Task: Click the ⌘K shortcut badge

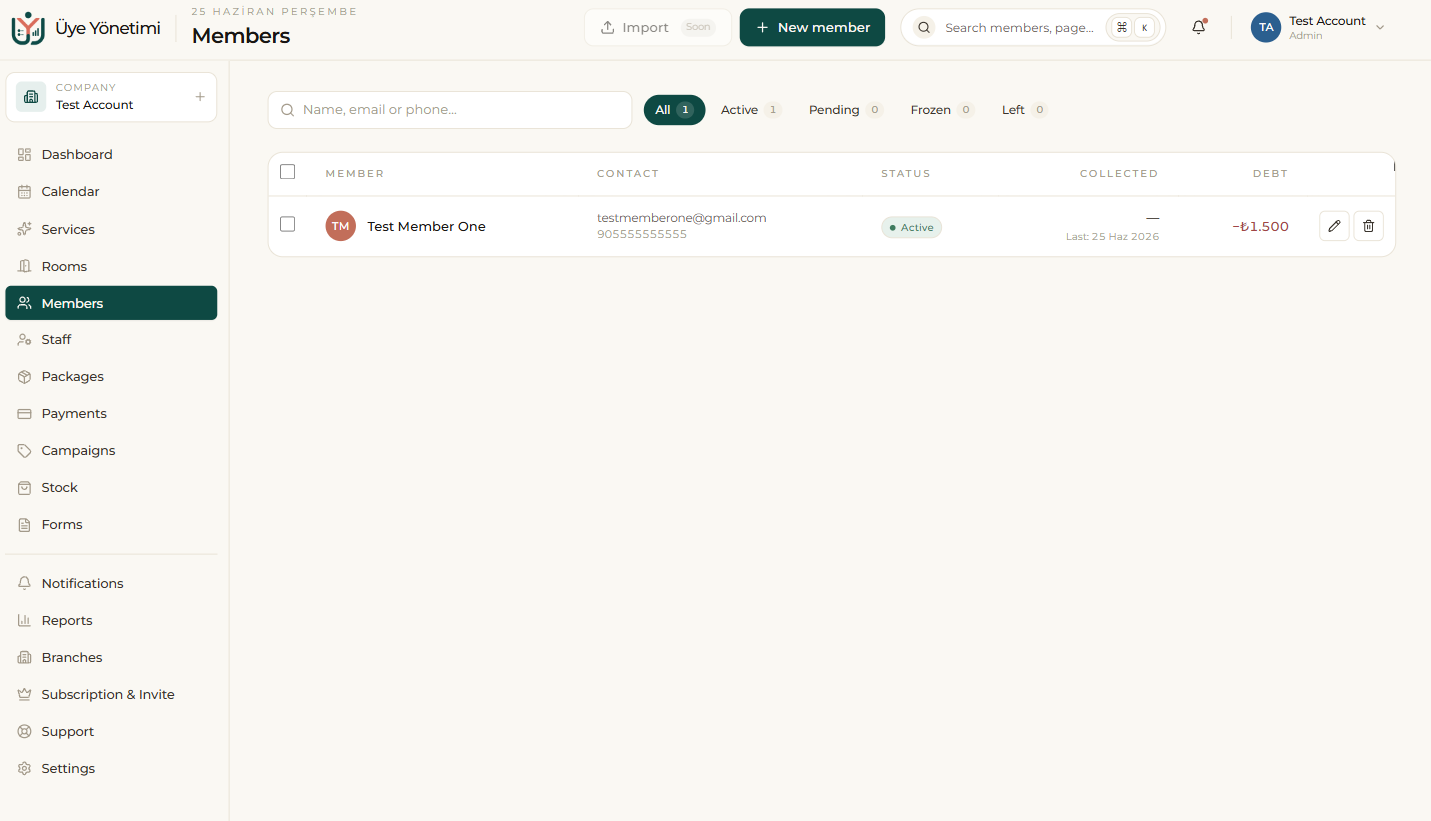Action: (1133, 28)
